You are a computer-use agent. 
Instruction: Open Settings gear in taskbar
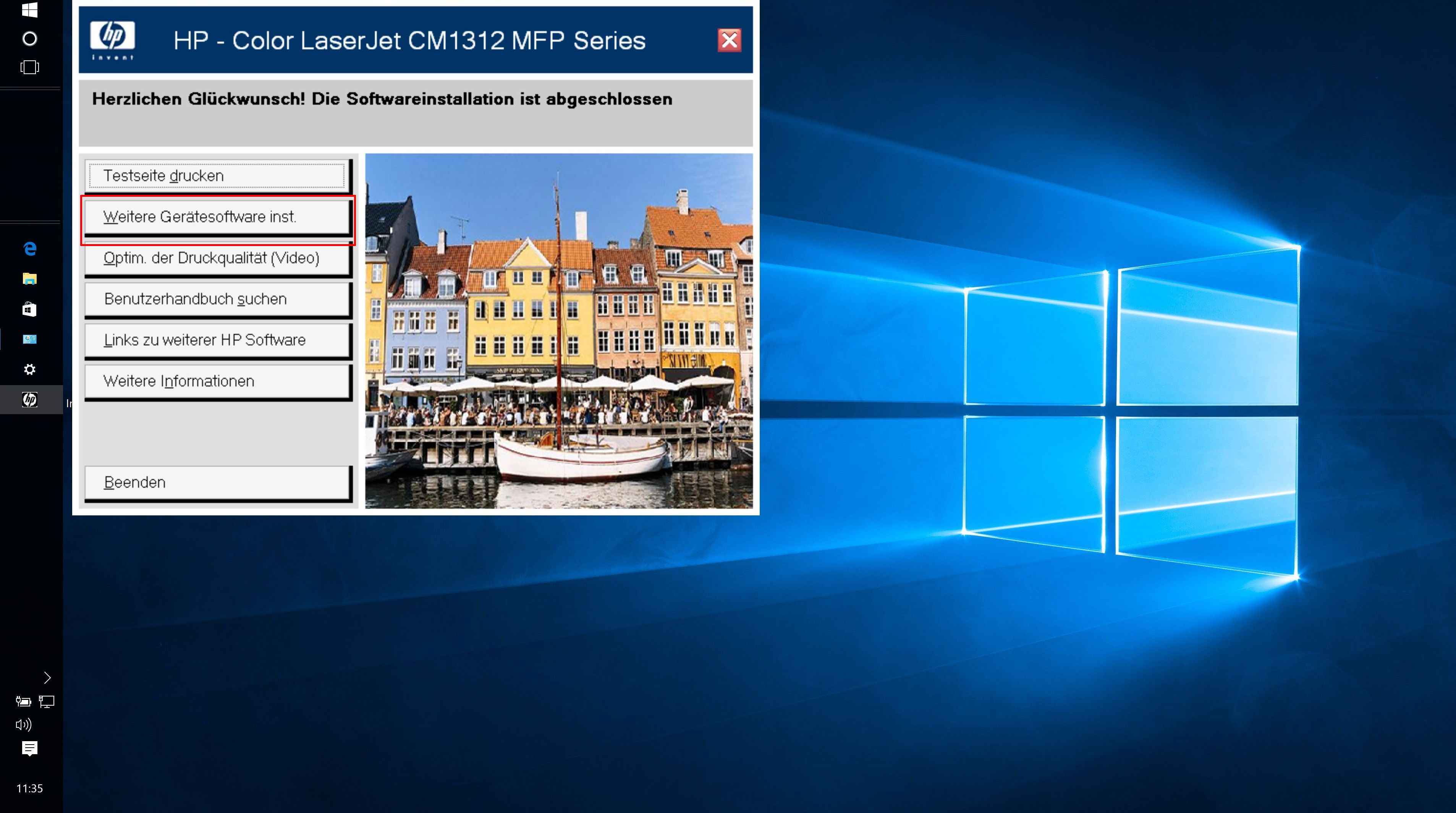30,369
